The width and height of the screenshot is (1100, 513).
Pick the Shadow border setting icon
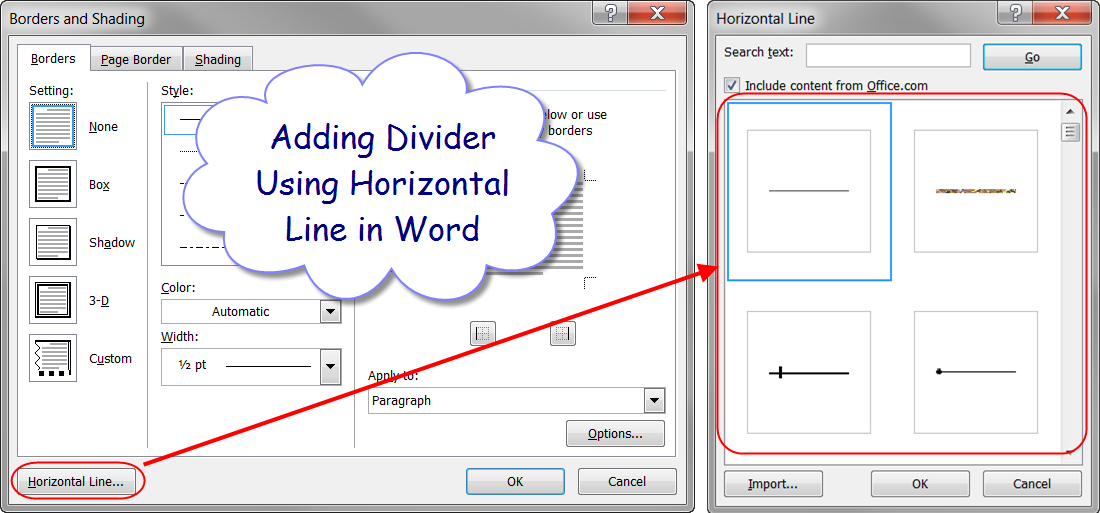point(53,243)
